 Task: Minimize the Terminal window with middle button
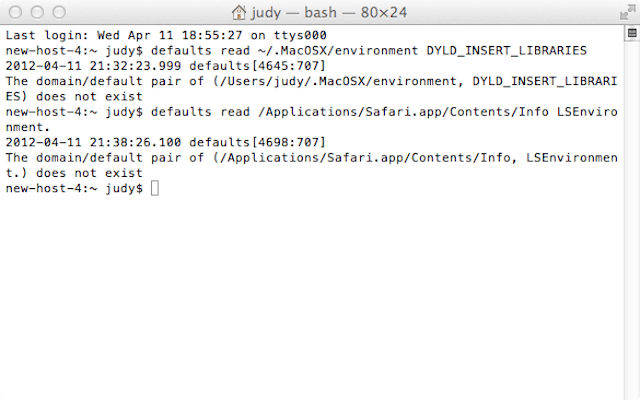pos(37,12)
